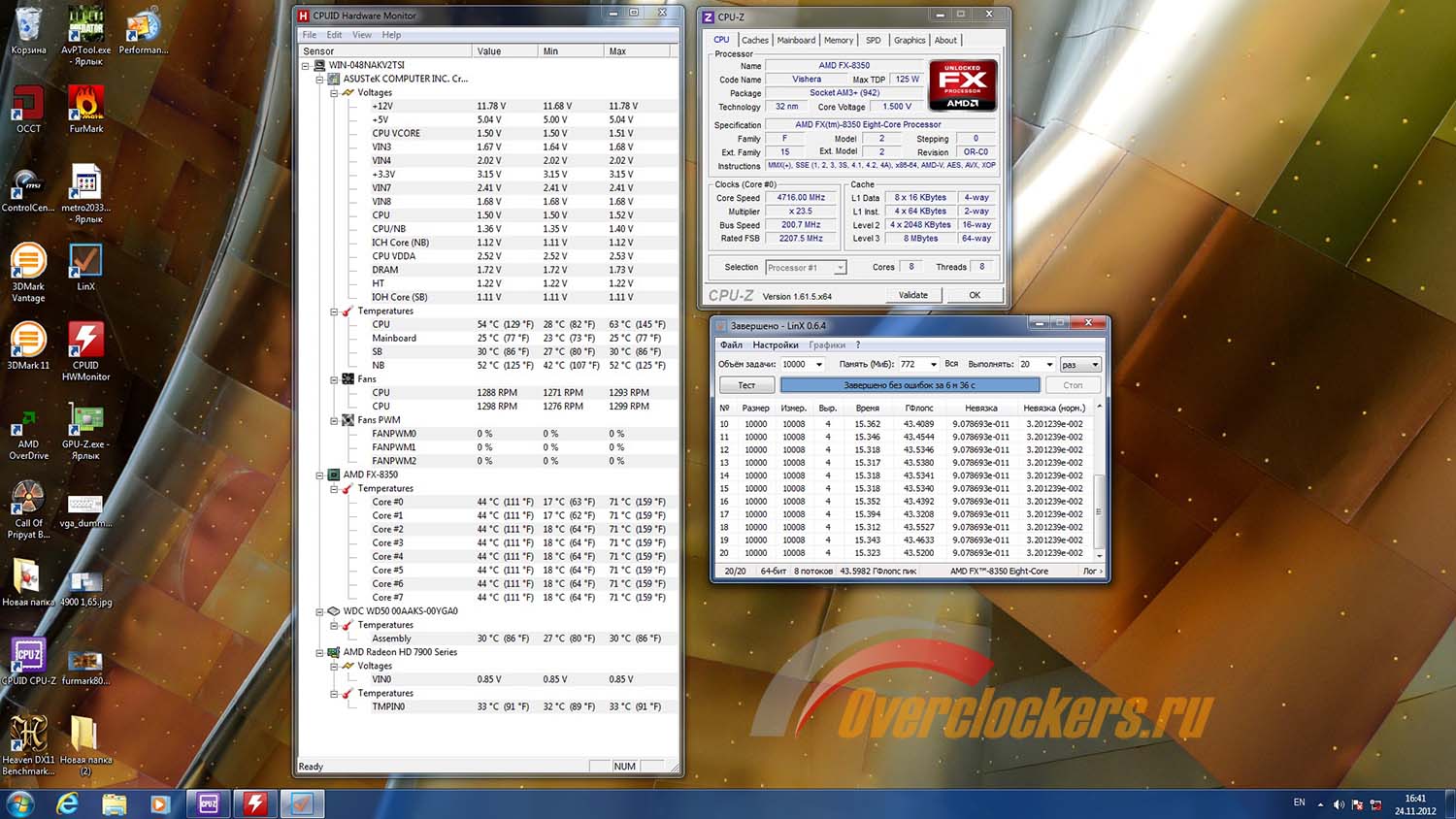Viewport: 1456px width, 819px height.
Task: Select the AvPTool.exe shortcut on the desktop
Action: (85, 35)
